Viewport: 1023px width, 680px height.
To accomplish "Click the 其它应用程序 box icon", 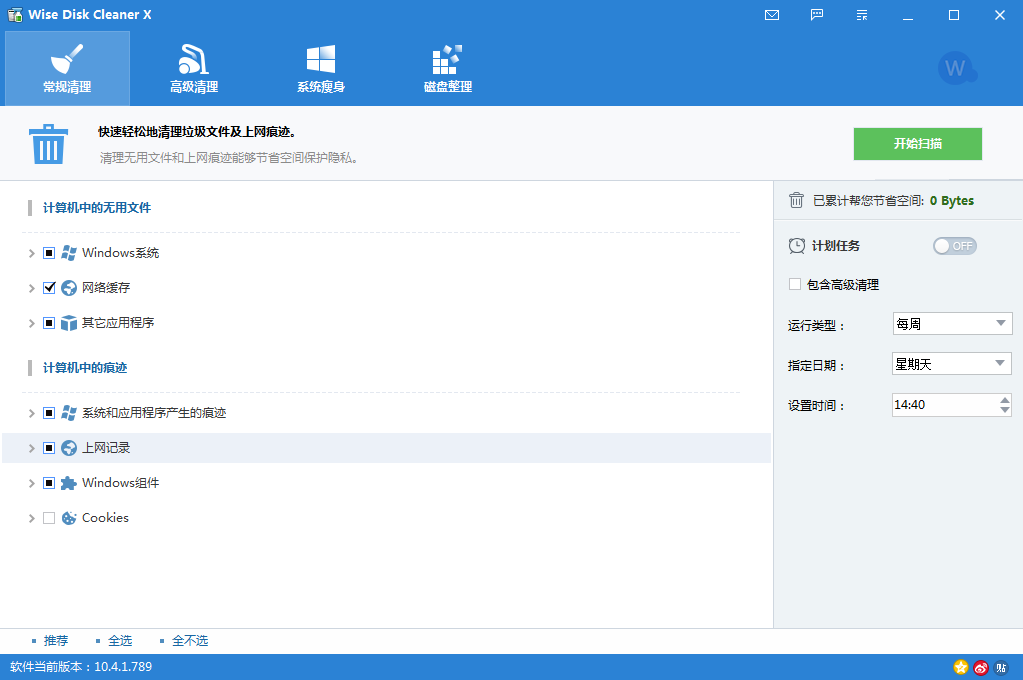I will tap(69, 323).
